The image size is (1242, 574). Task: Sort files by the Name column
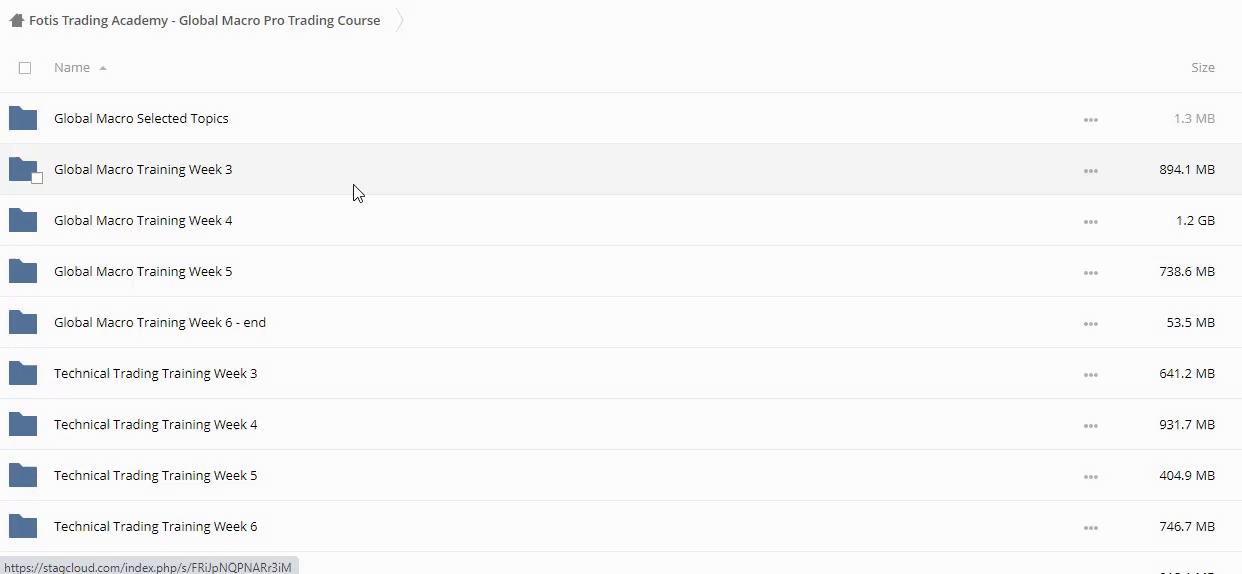click(72, 68)
